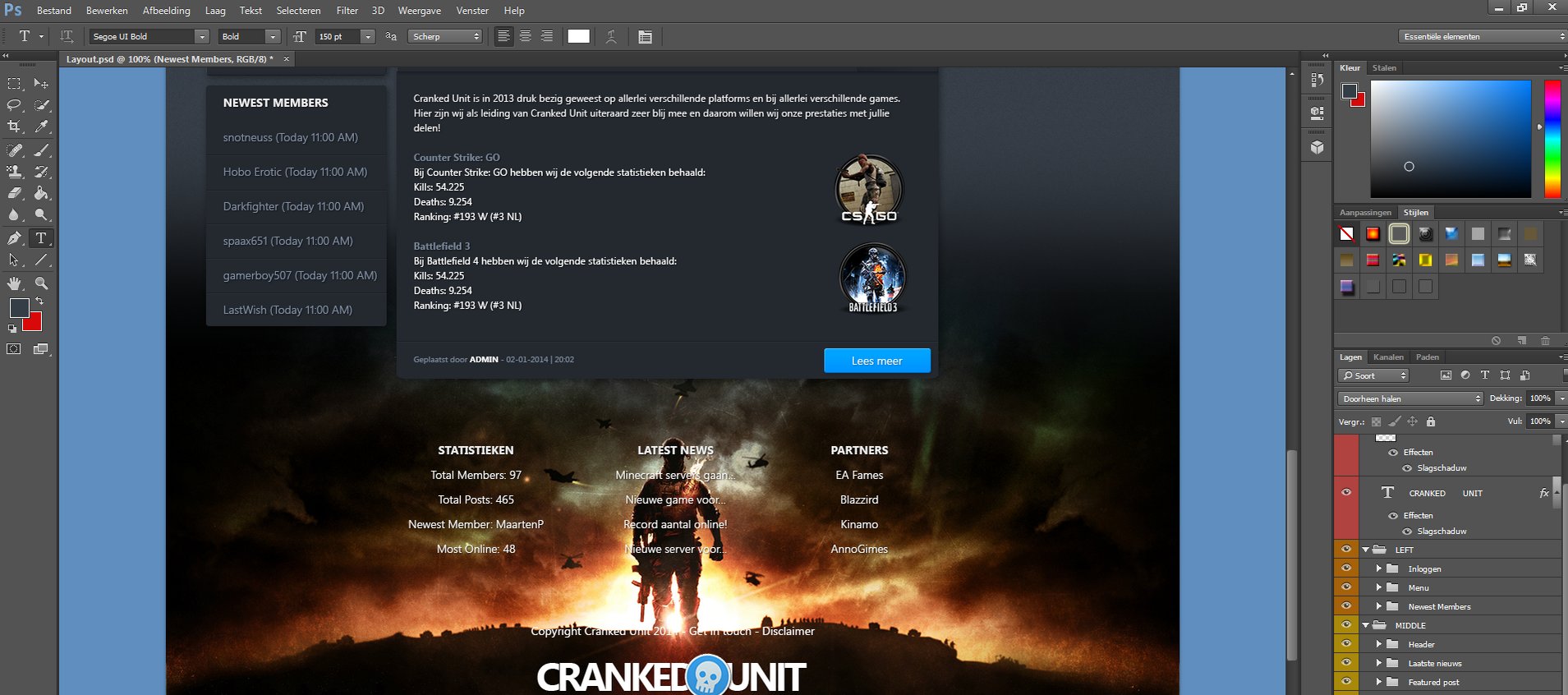Toggle Quick Mask mode
The image size is (1568, 695).
pos(14,349)
